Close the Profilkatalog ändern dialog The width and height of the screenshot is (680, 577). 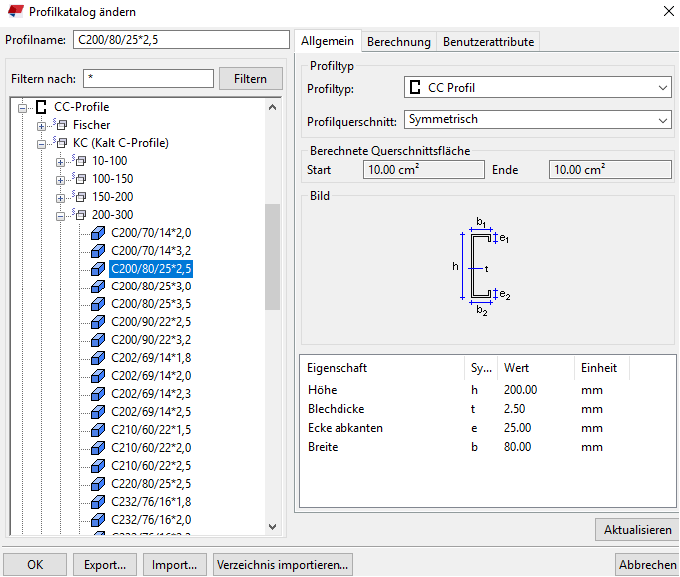pyautogui.click(x=669, y=11)
